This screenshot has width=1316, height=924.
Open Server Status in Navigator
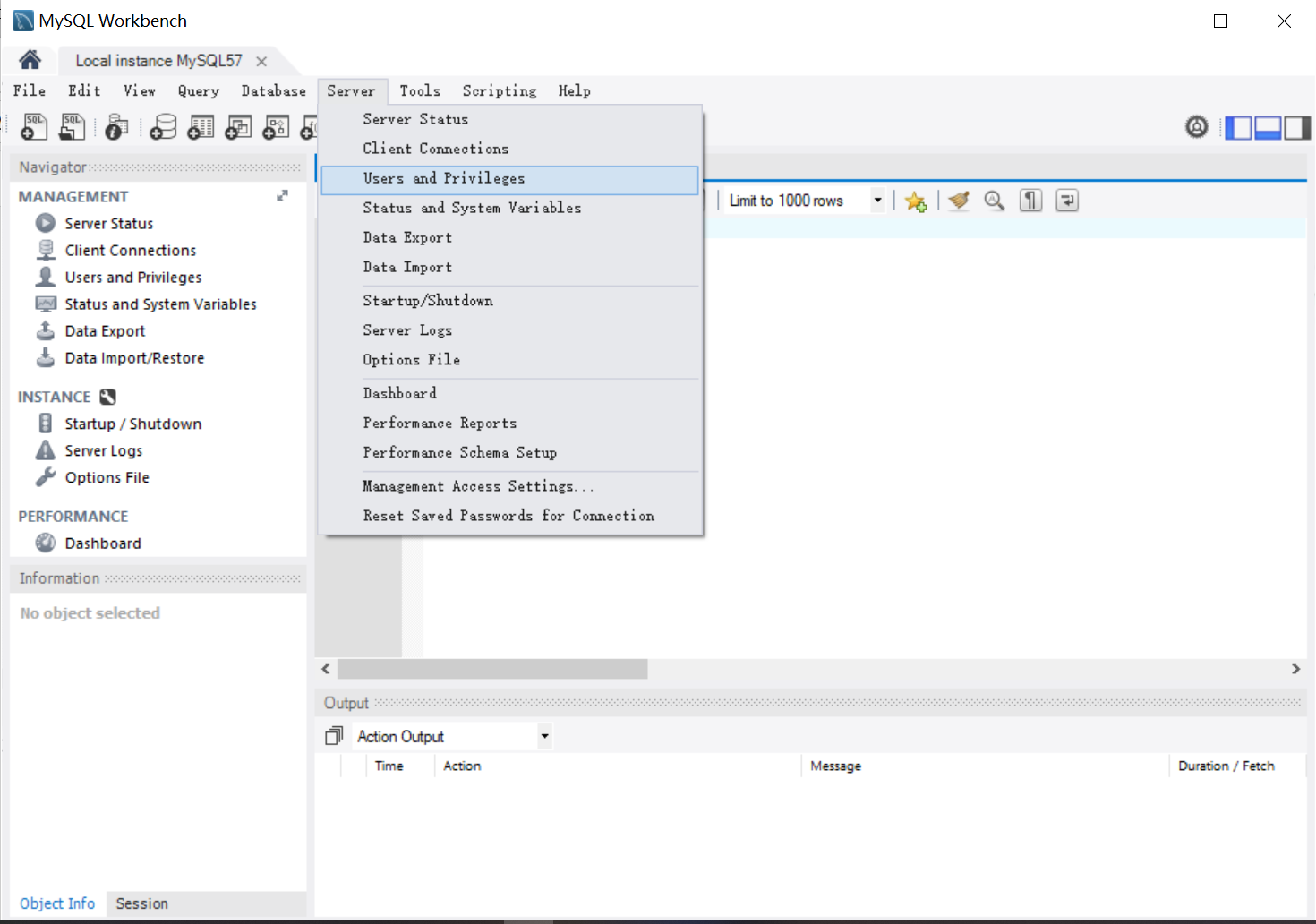click(108, 223)
